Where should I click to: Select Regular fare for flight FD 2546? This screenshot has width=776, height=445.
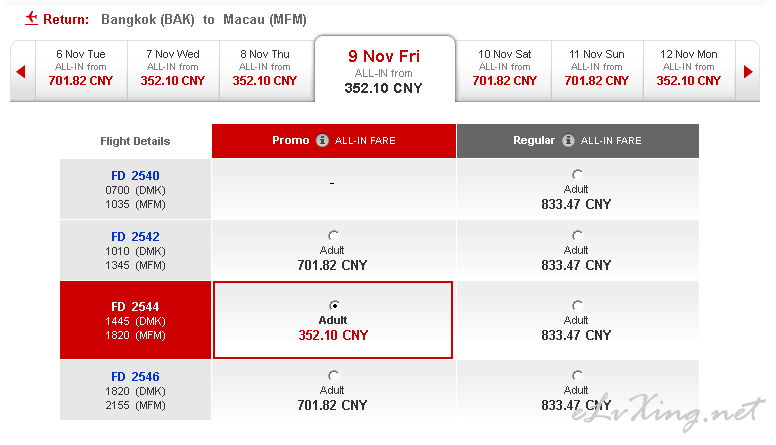coord(577,376)
